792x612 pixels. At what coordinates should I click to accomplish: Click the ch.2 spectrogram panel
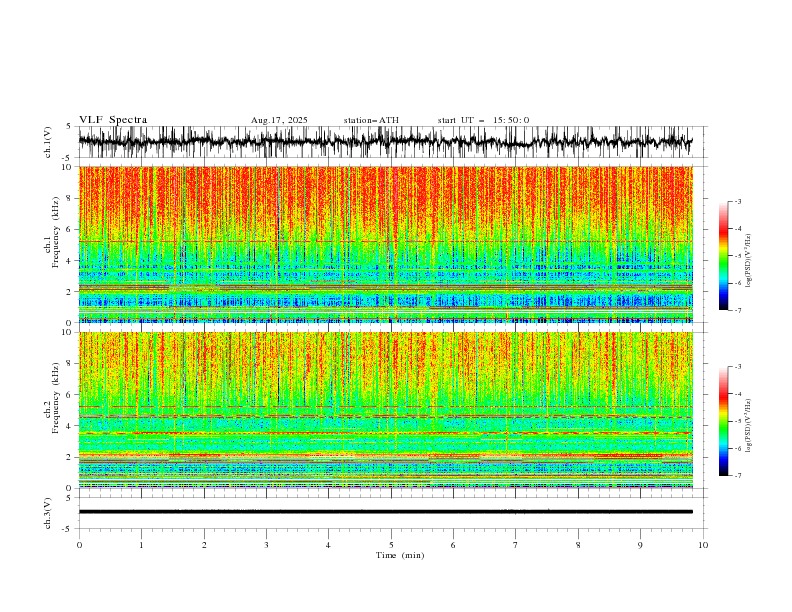click(x=385, y=410)
